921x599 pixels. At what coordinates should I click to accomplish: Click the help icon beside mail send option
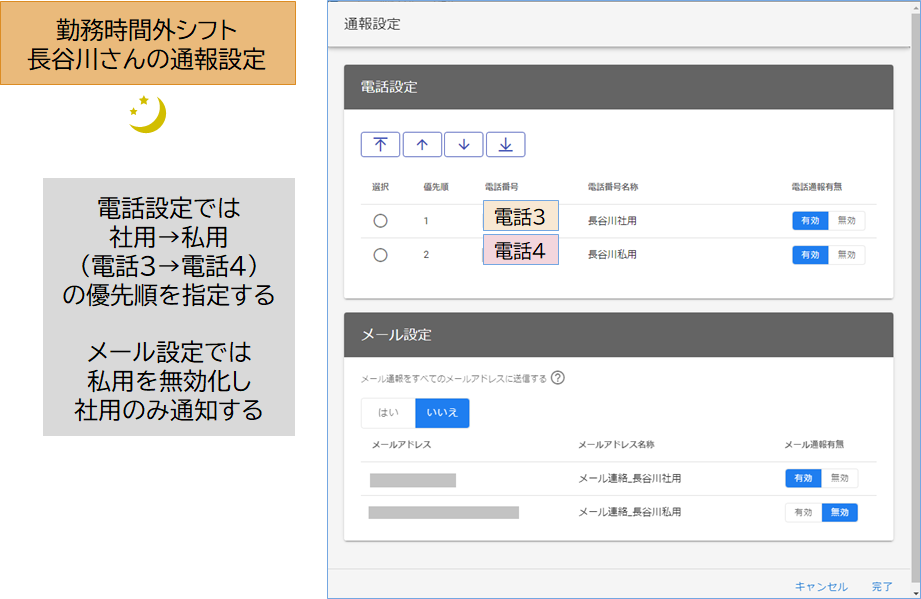(x=558, y=378)
